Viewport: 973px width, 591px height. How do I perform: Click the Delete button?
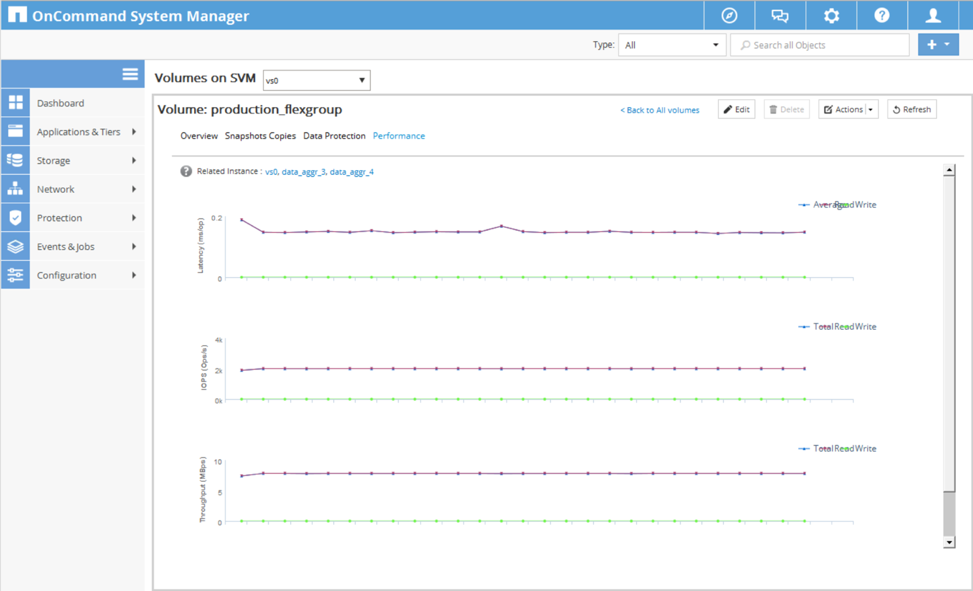click(x=786, y=109)
